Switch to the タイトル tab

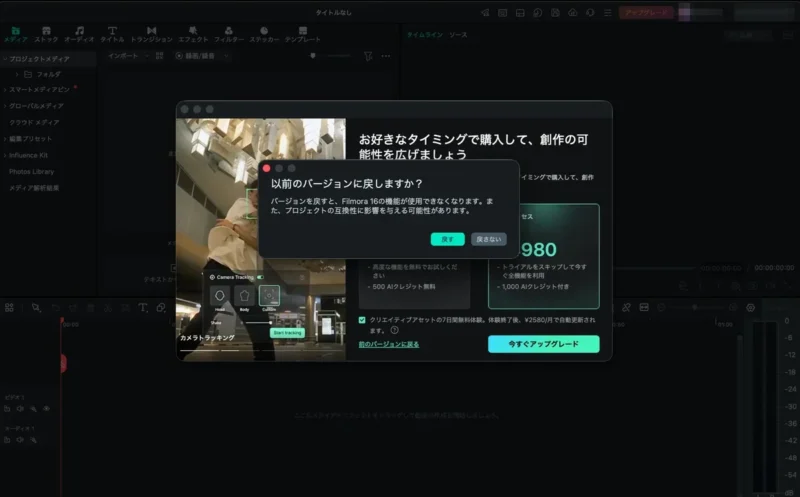point(112,34)
